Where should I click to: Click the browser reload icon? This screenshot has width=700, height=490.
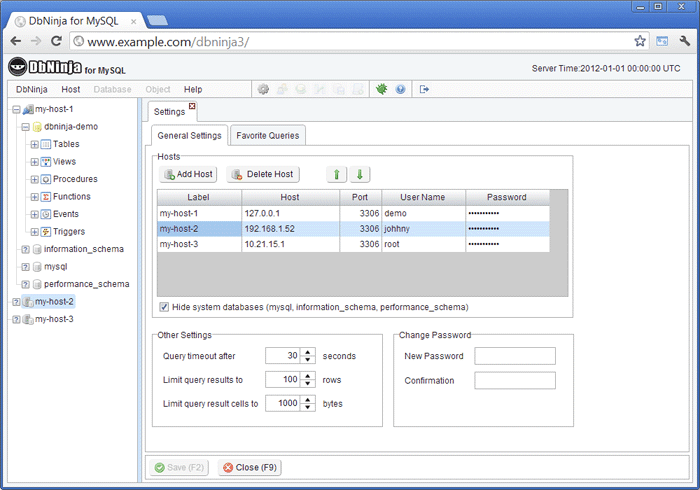[56, 41]
